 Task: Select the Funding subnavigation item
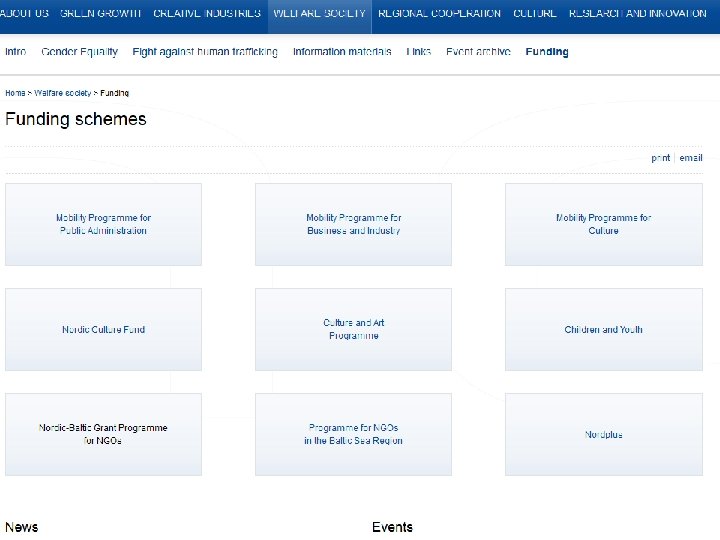click(x=547, y=51)
